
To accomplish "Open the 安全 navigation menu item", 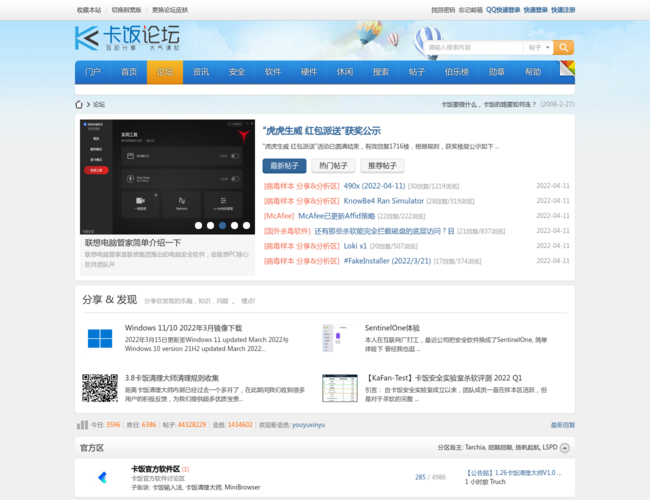I will pyautogui.click(x=237, y=72).
